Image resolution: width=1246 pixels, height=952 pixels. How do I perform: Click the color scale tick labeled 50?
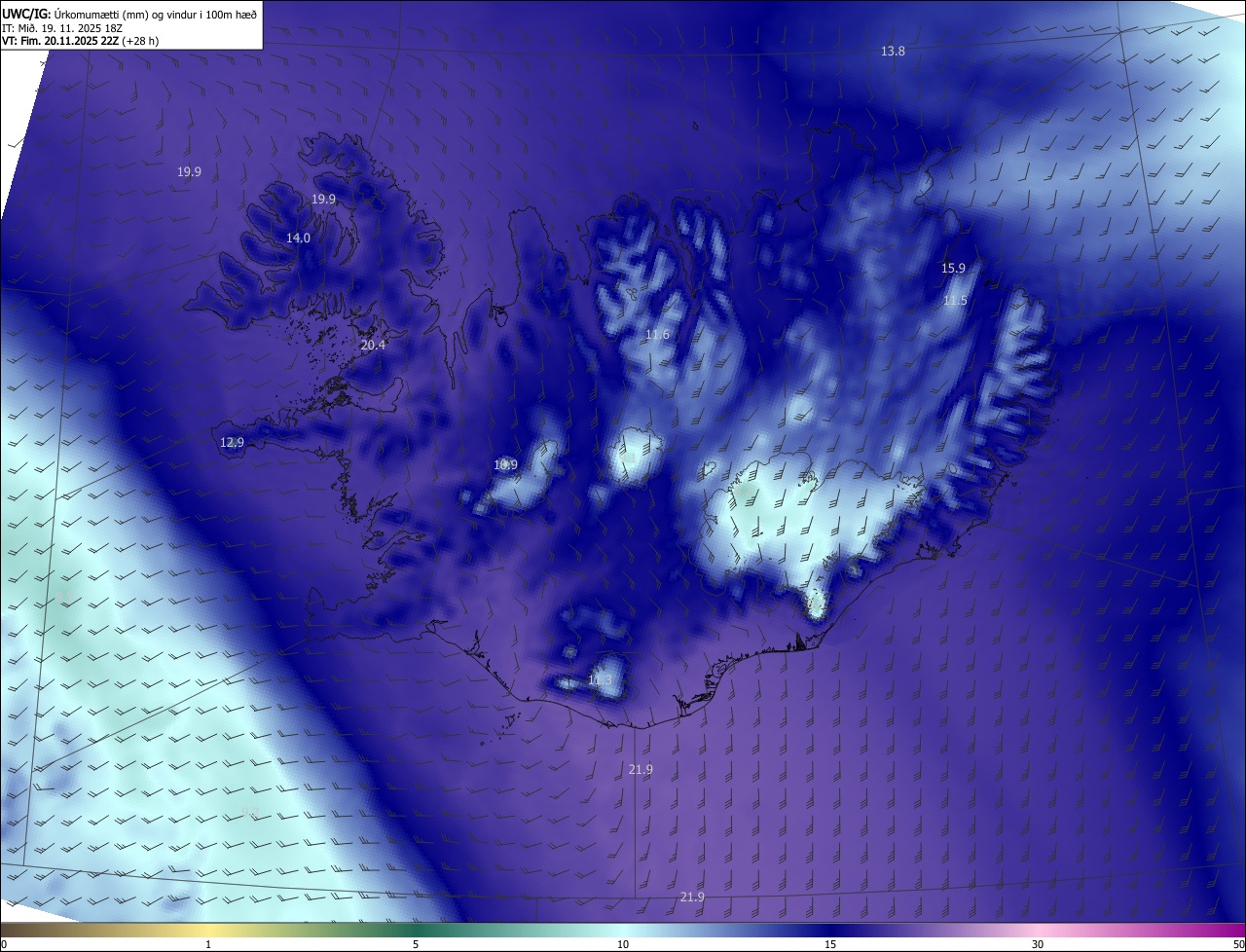click(x=1238, y=944)
